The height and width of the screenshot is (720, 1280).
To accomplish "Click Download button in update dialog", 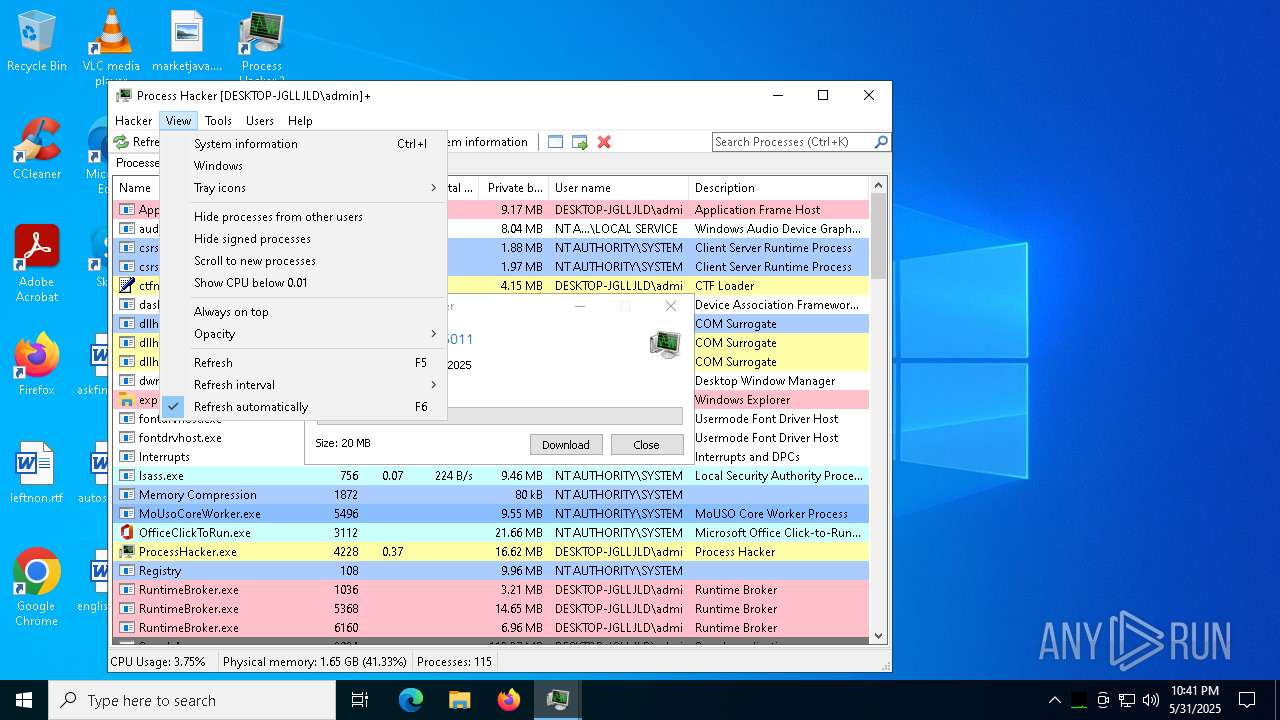I will (566, 445).
